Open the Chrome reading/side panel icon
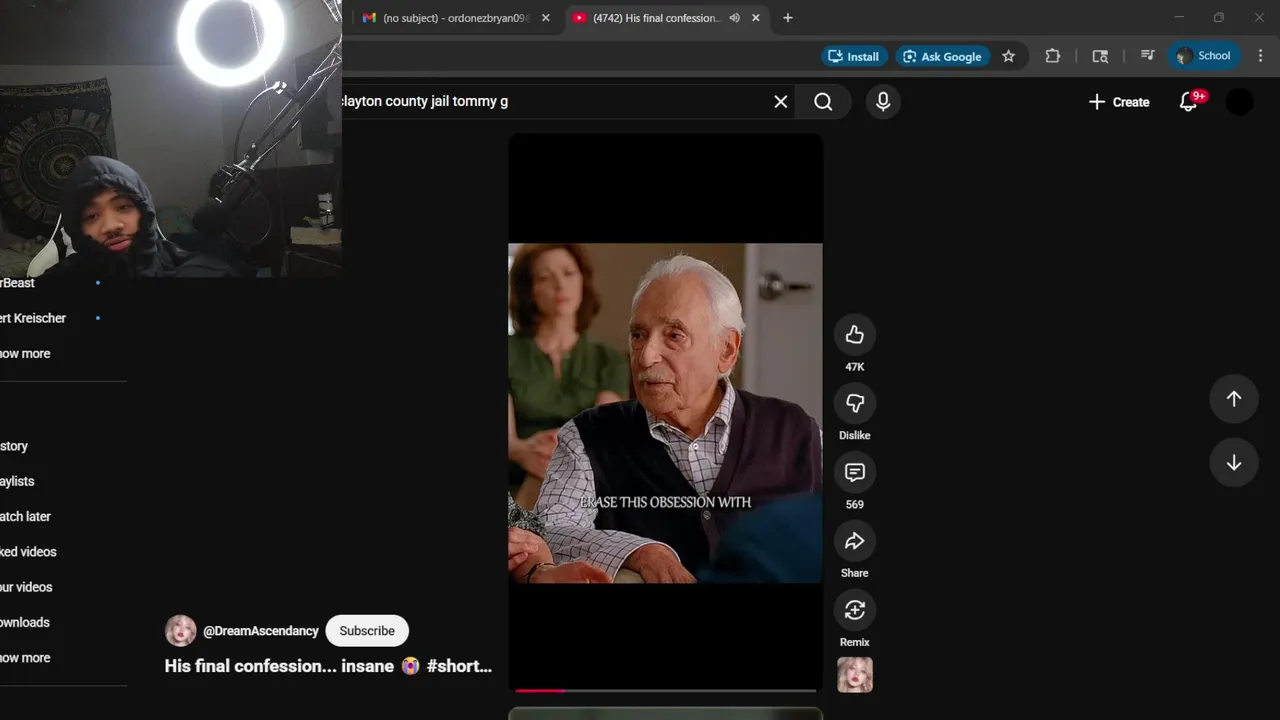 pos(1100,56)
